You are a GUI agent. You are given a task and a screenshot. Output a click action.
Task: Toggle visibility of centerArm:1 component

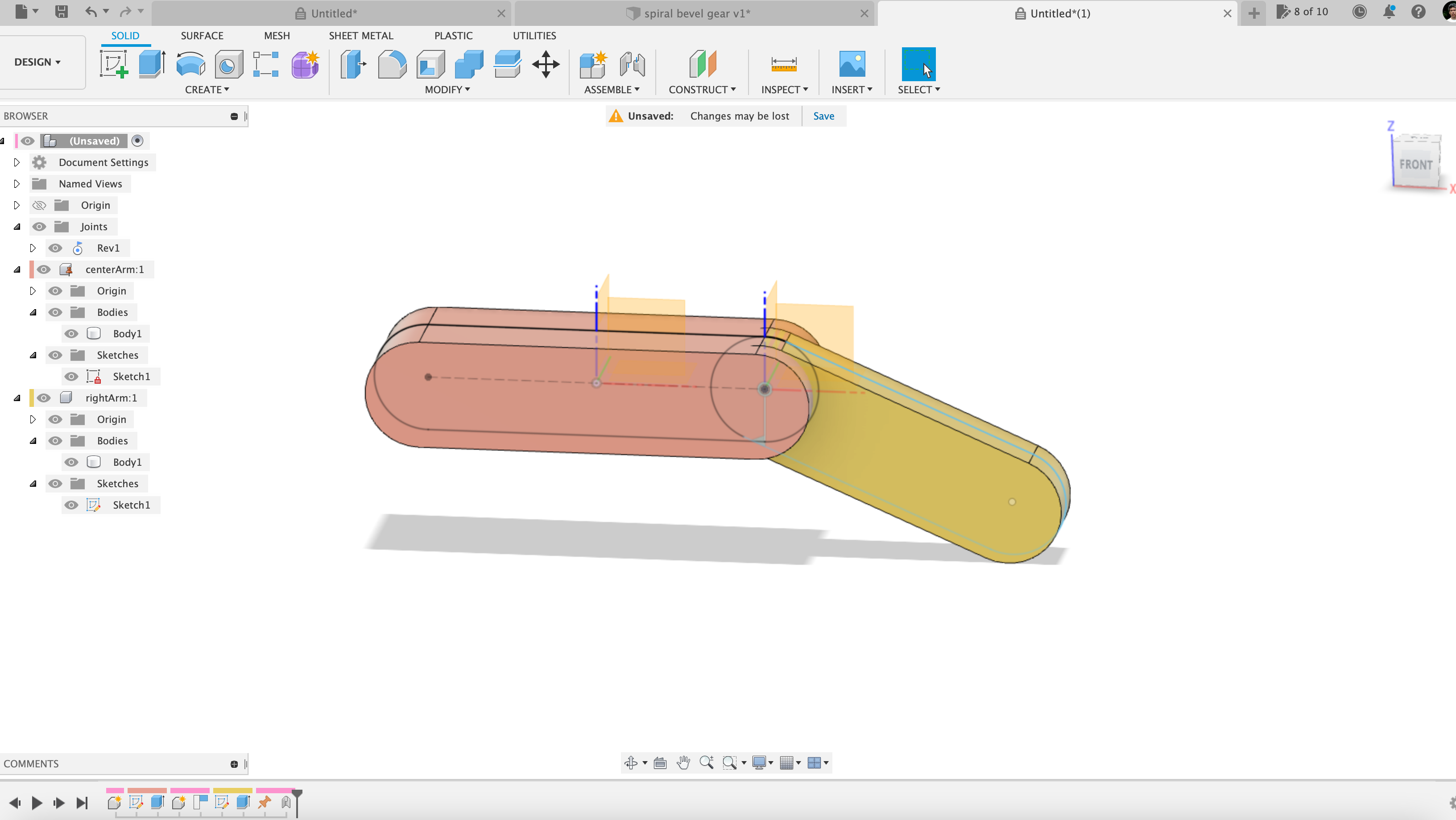(x=44, y=269)
